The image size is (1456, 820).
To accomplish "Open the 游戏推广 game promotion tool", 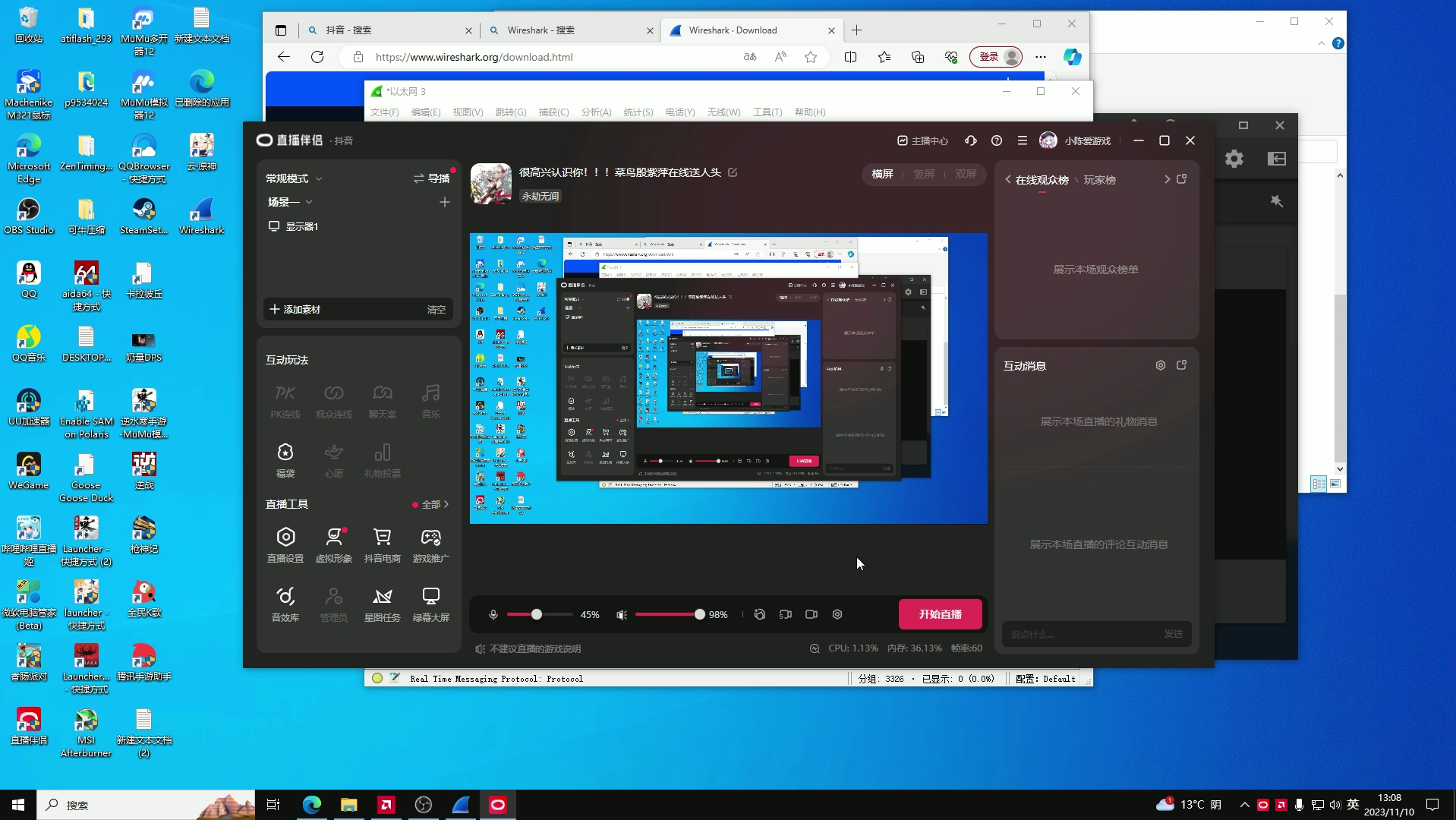I will (x=430, y=544).
